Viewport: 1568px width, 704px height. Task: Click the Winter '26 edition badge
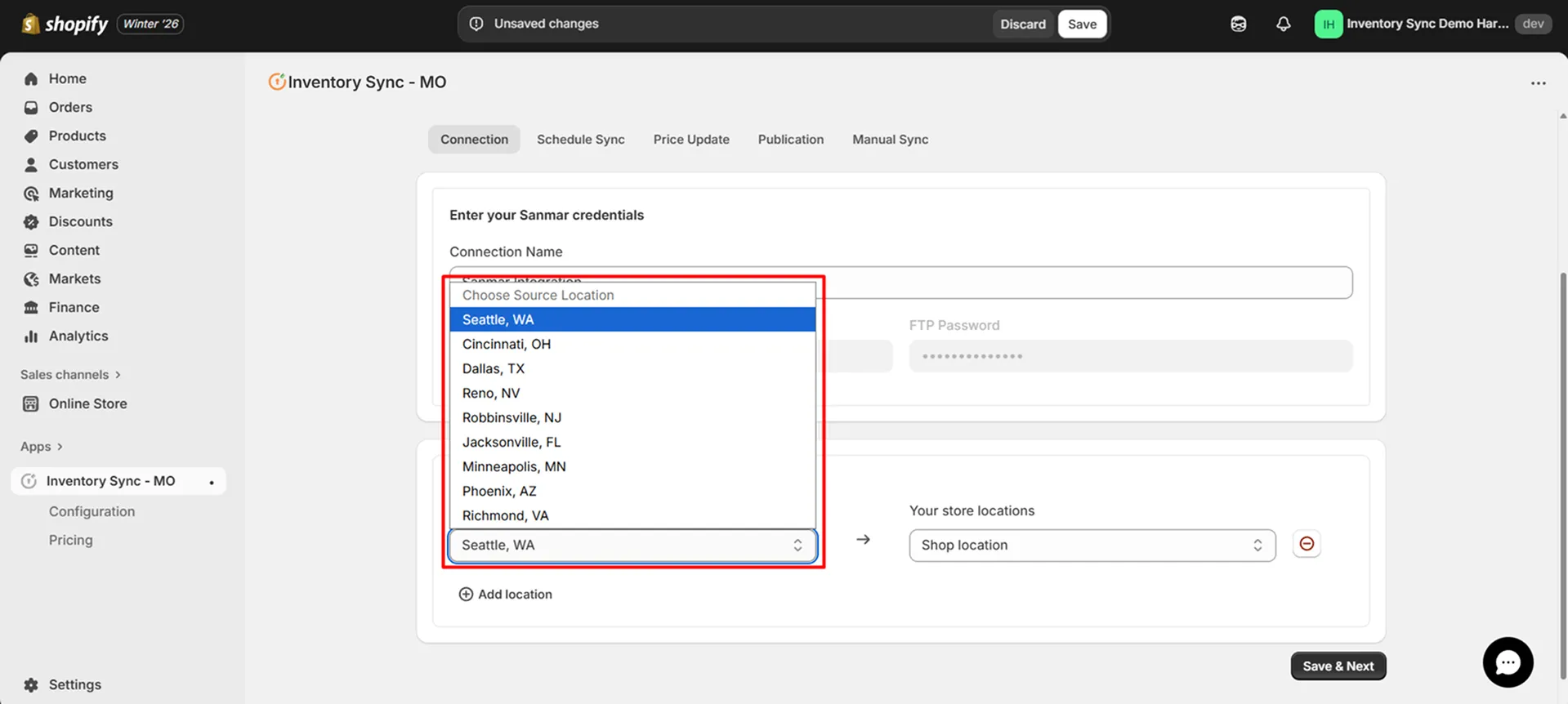click(150, 24)
